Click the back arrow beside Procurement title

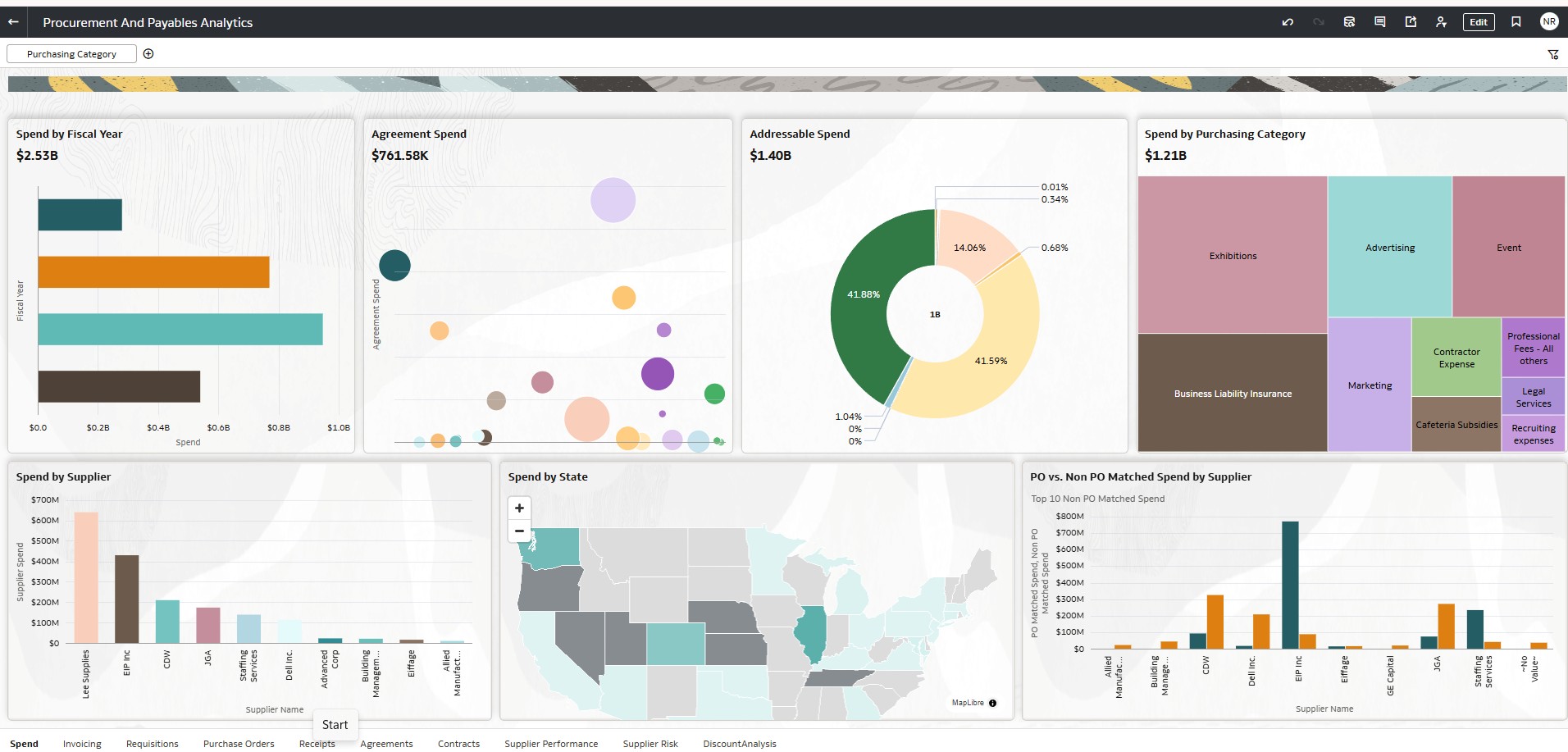(x=13, y=22)
